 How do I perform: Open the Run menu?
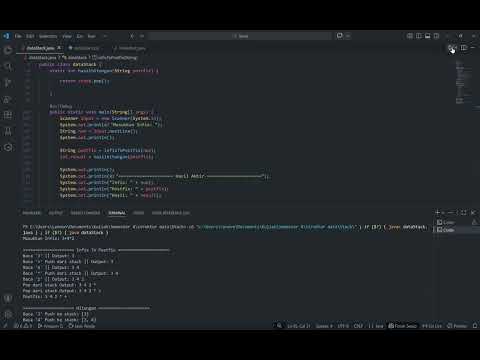(91, 36)
